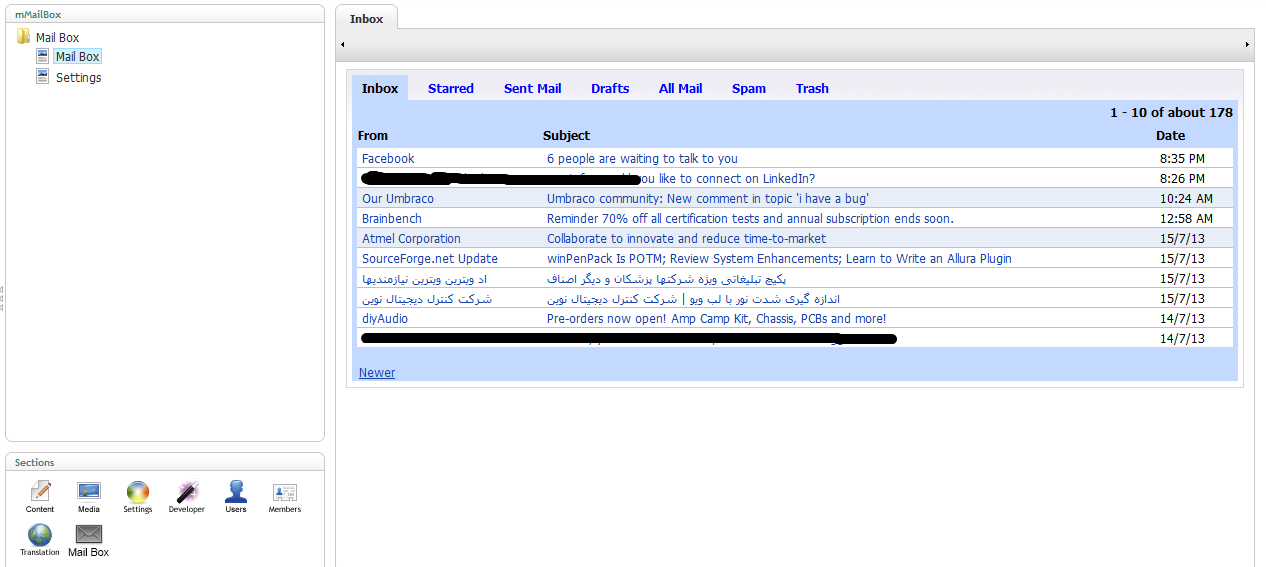Click the Date column header
The image size is (1266, 567).
(1170, 135)
